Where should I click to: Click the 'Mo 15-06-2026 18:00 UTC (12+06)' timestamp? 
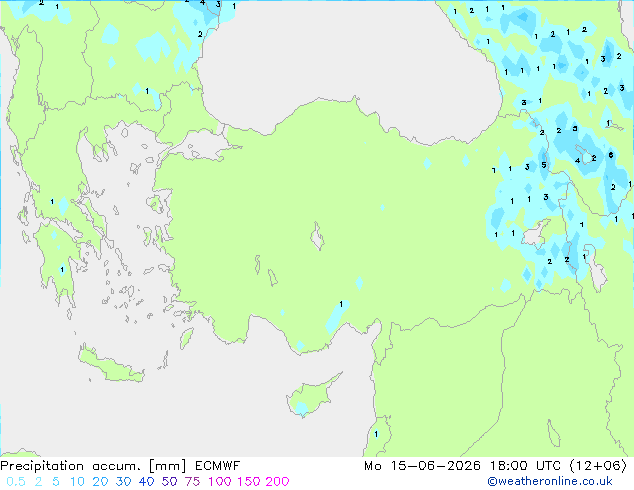(495, 466)
